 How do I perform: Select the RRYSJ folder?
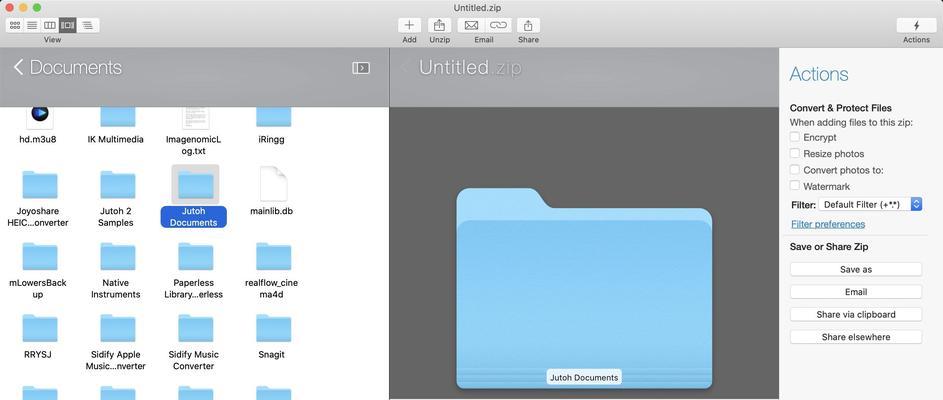coord(40,328)
